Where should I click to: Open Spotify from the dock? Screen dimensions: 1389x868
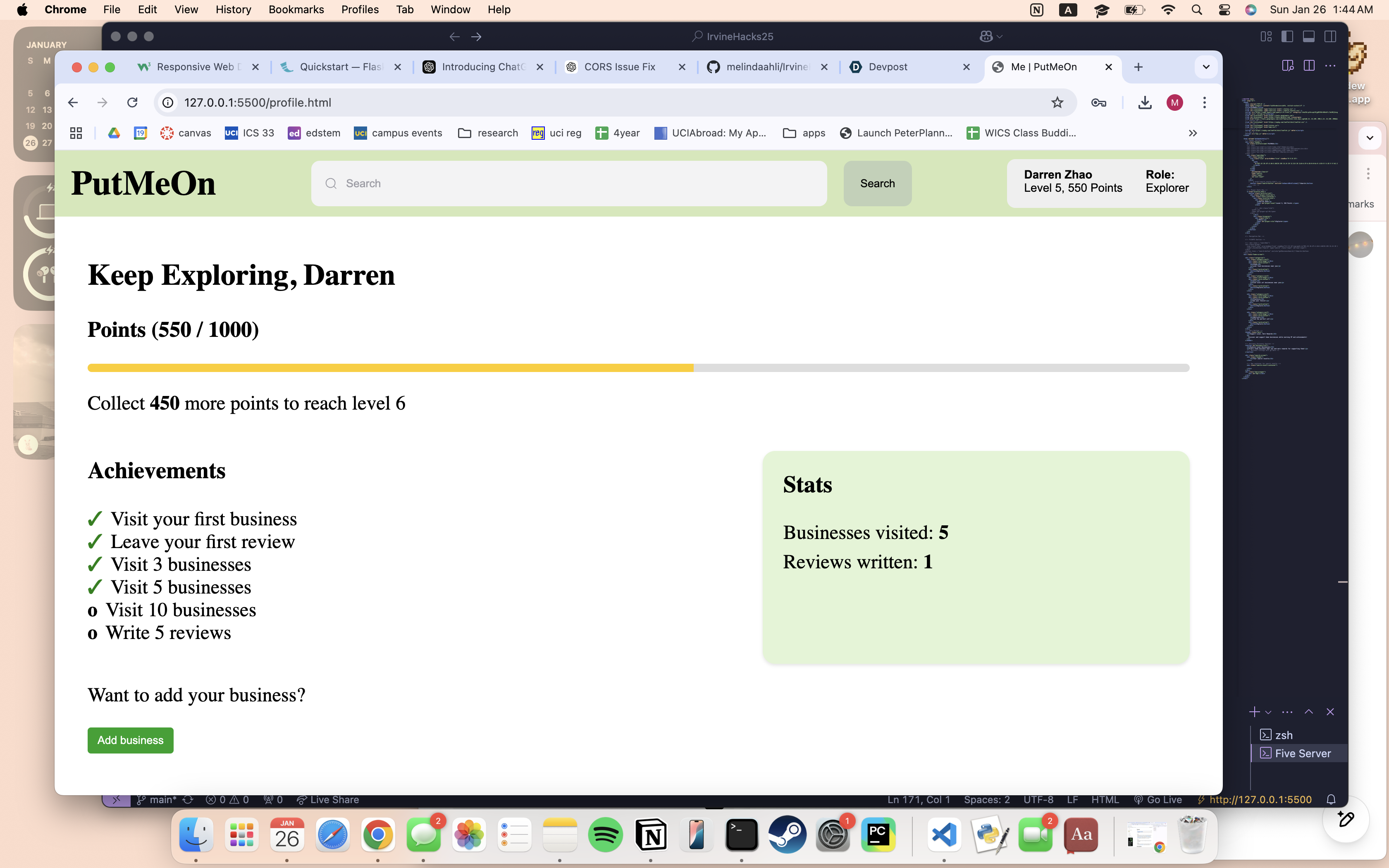(605, 835)
